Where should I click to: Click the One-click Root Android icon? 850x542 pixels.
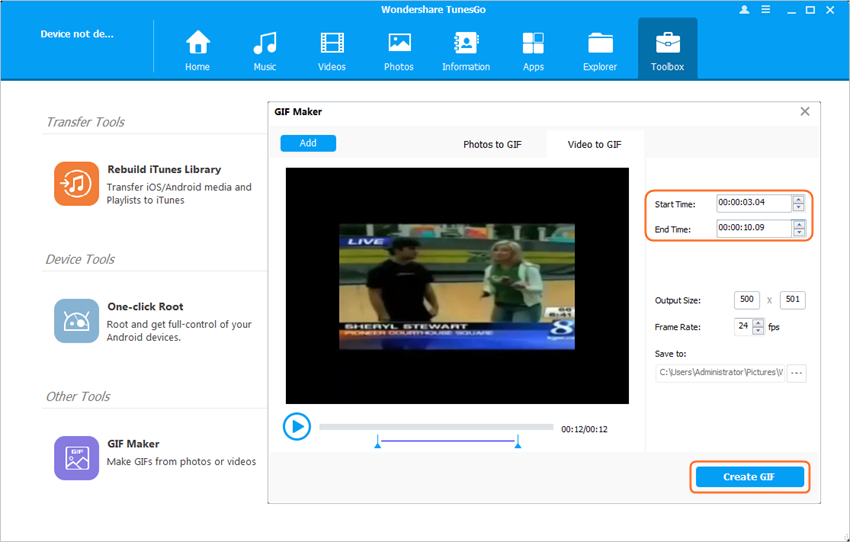tap(76, 321)
